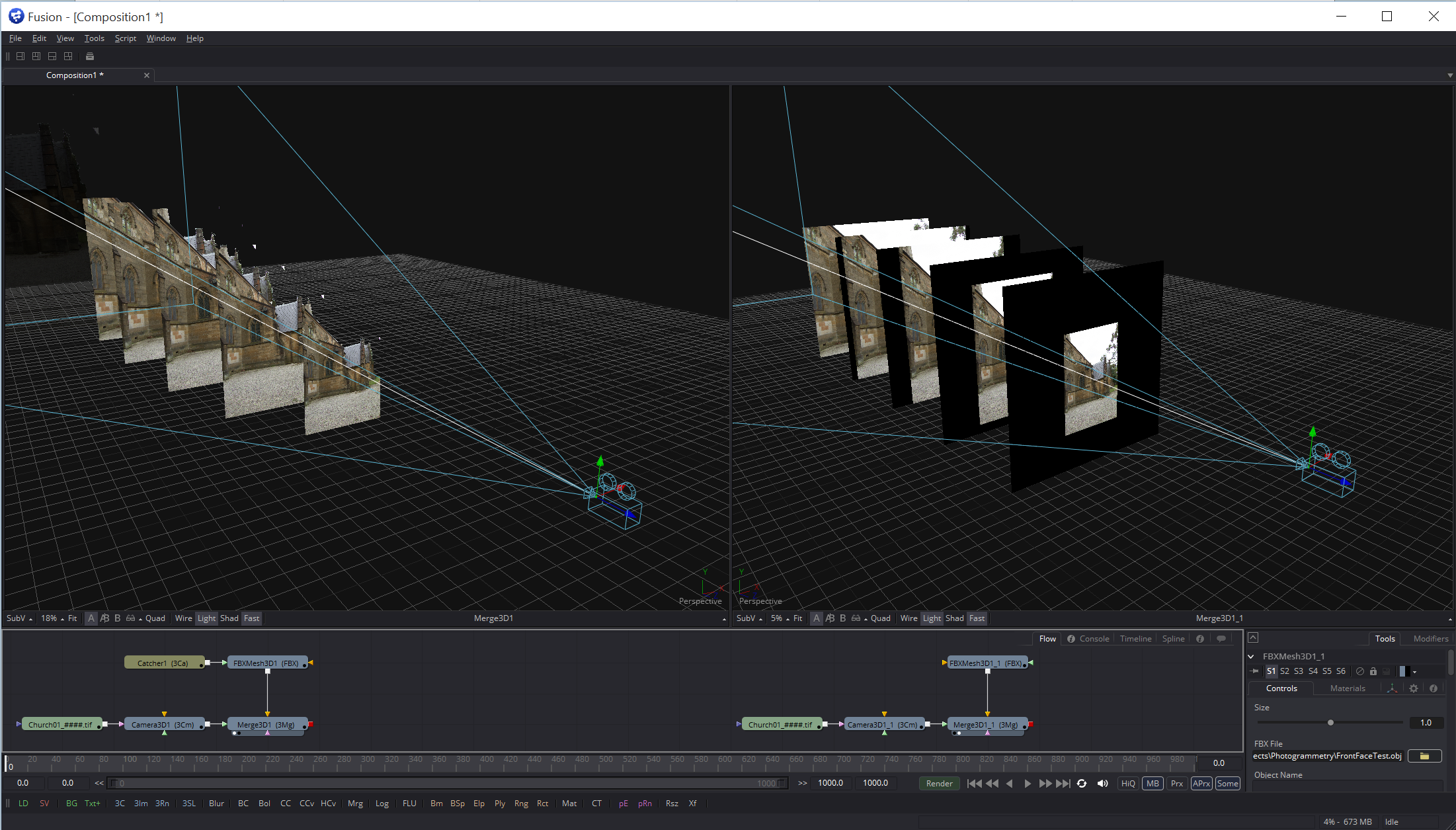Switch to the Modifiers tab
The width and height of the screenshot is (1456, 830).
coord(1430,639)
